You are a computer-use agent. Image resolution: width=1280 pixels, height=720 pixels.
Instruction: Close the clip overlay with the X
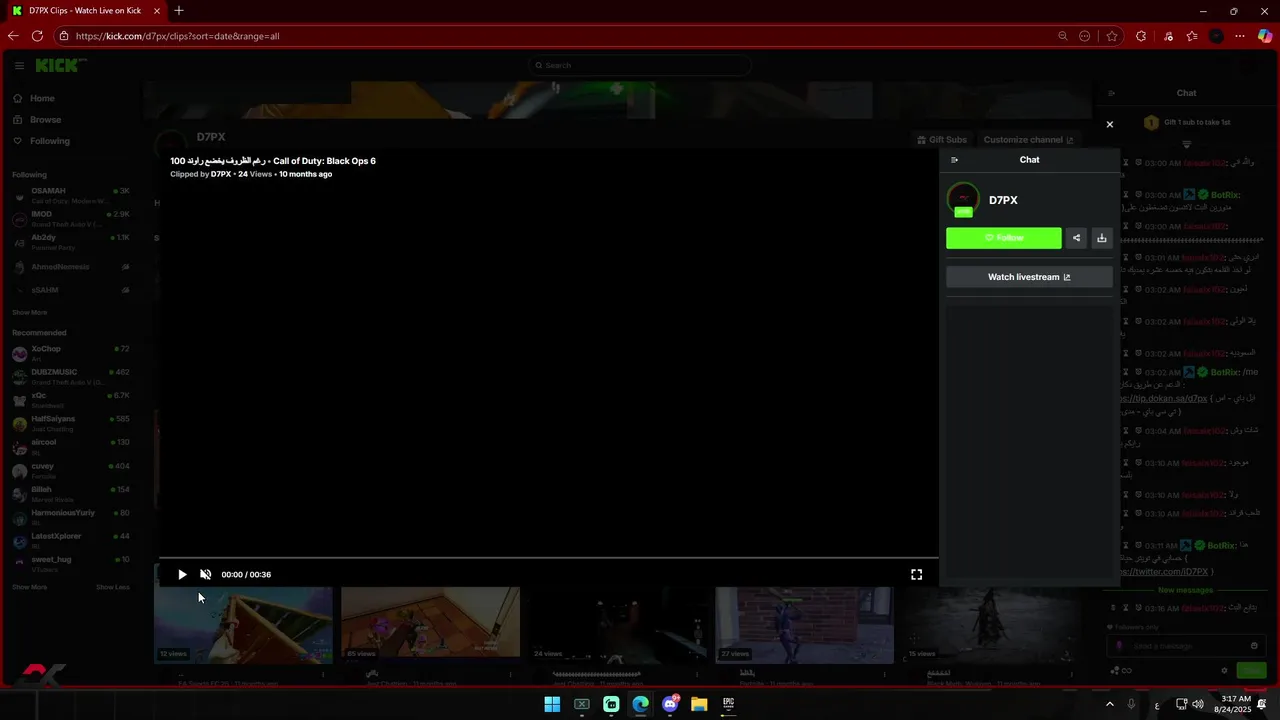click(x=1109, y=125)
